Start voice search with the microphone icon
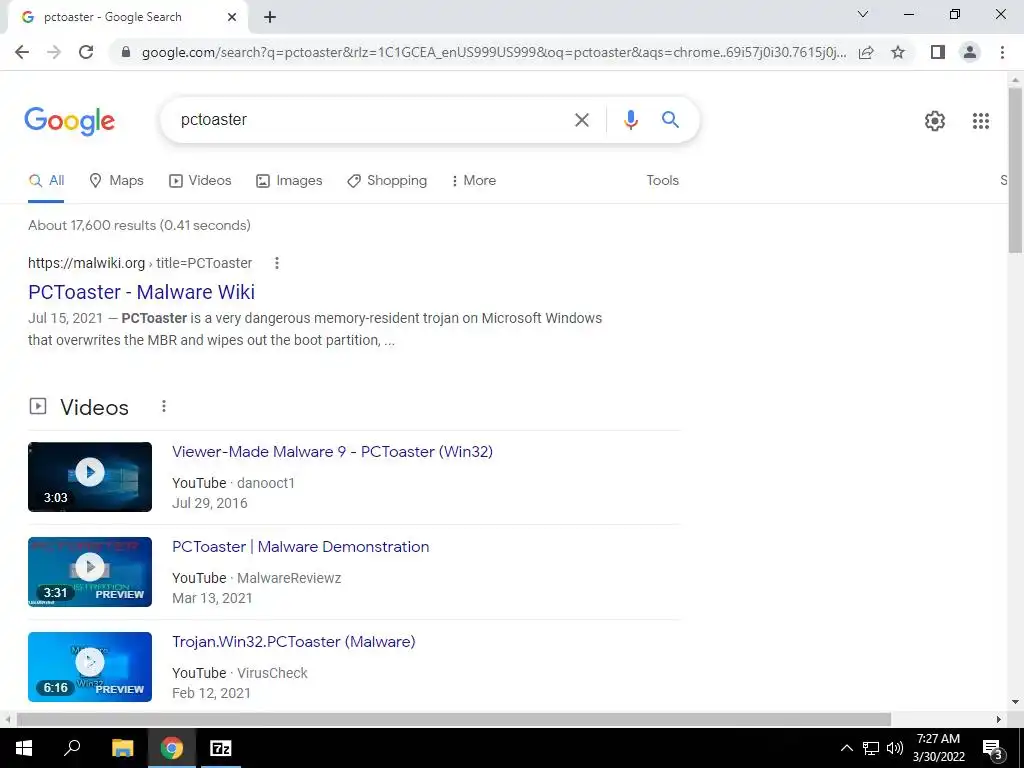This screenshot has height=768, width=1024. [x=630, y=120]
